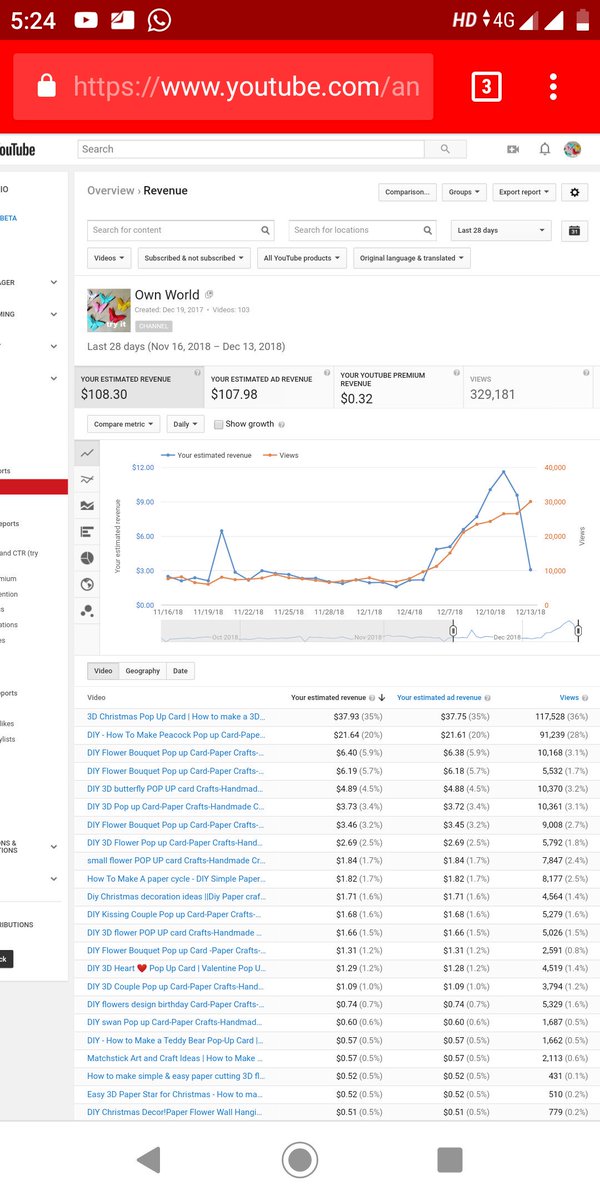The width and height of the screenshot is (600, 1200).
Task: Open the browser three-dot menu
Action: pos(553,87)
